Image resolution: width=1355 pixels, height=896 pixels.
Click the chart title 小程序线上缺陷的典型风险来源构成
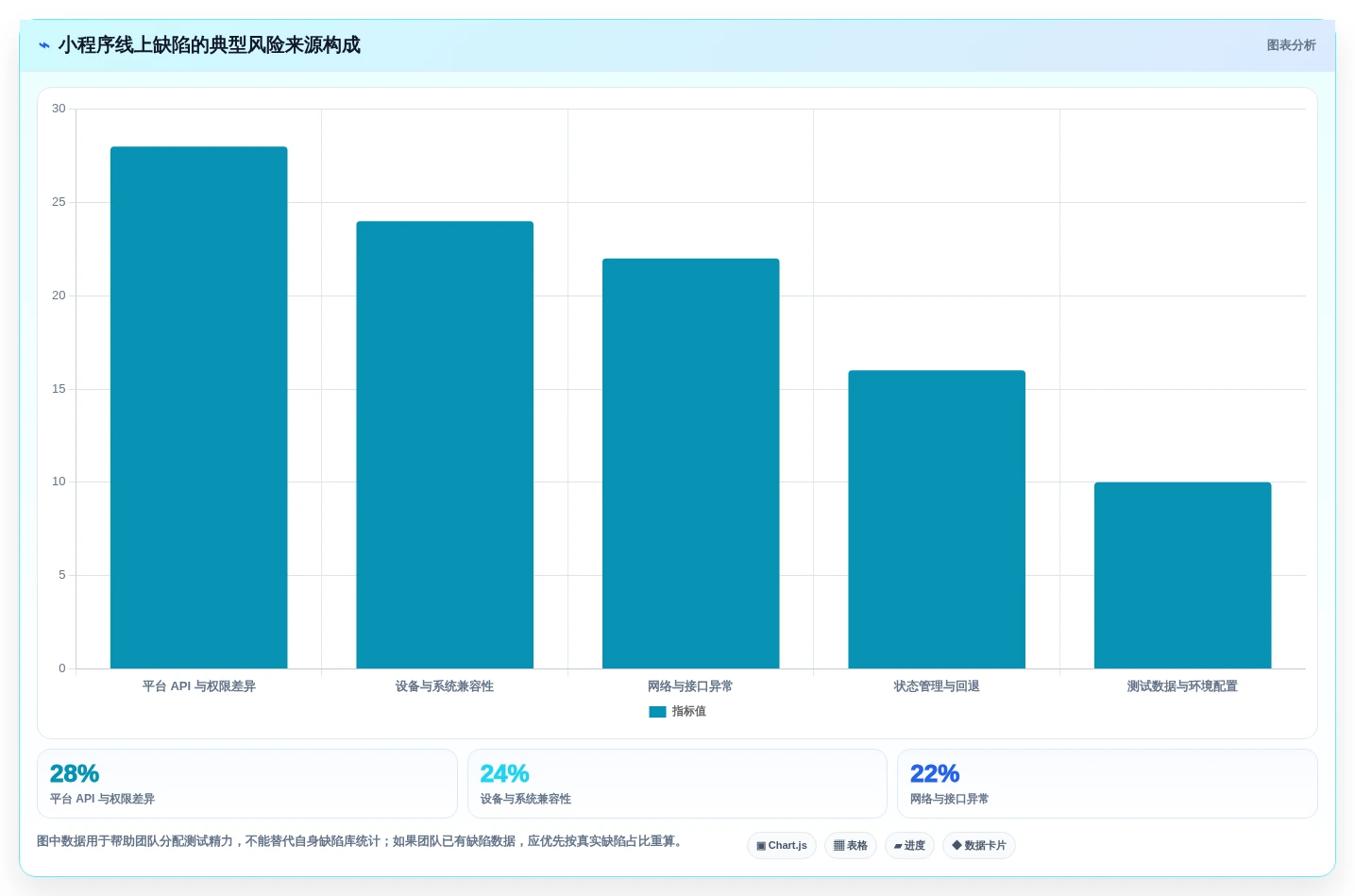click(x=210, y=45)
